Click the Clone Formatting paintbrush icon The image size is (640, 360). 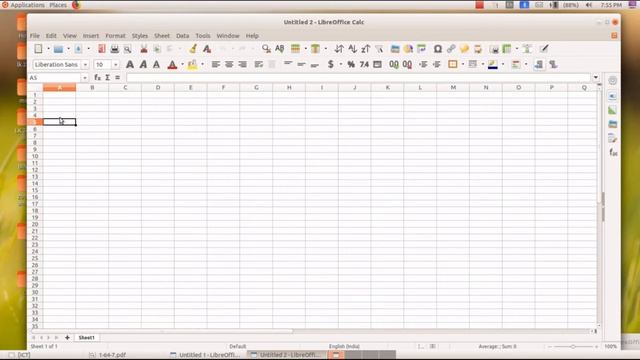(193, 49)
